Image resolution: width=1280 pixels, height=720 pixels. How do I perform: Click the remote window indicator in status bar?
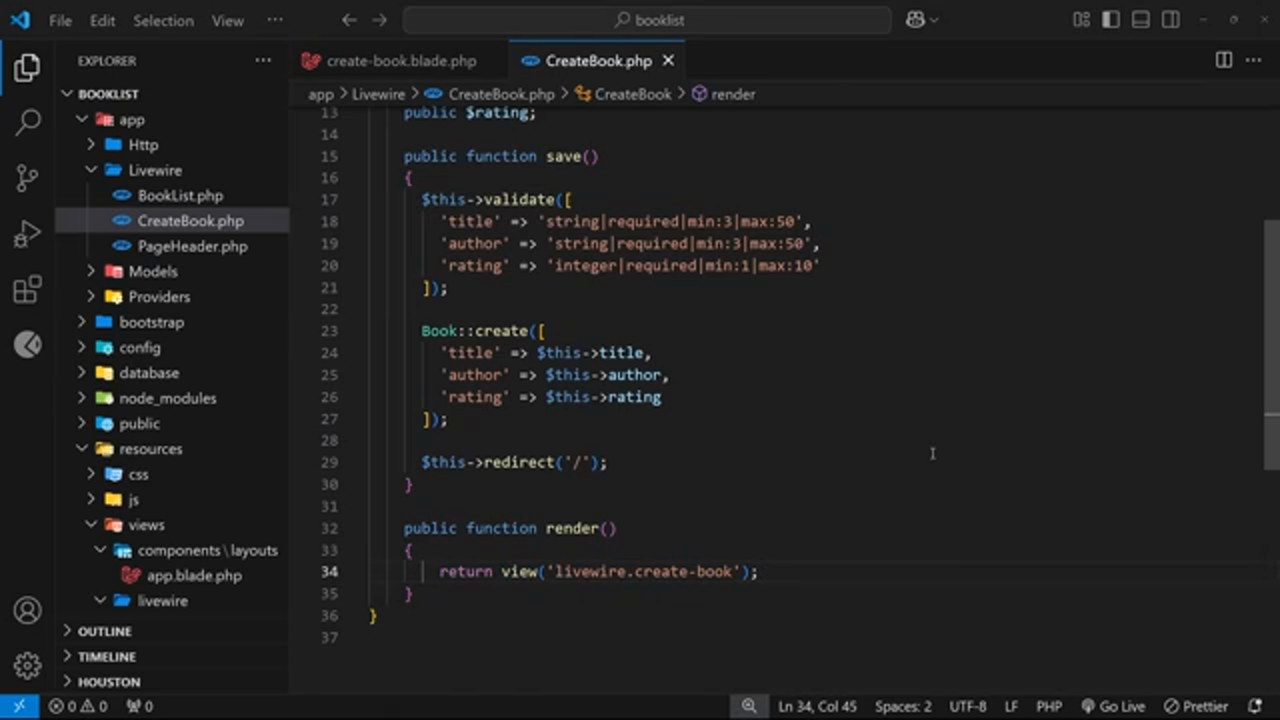pos(19,706)
